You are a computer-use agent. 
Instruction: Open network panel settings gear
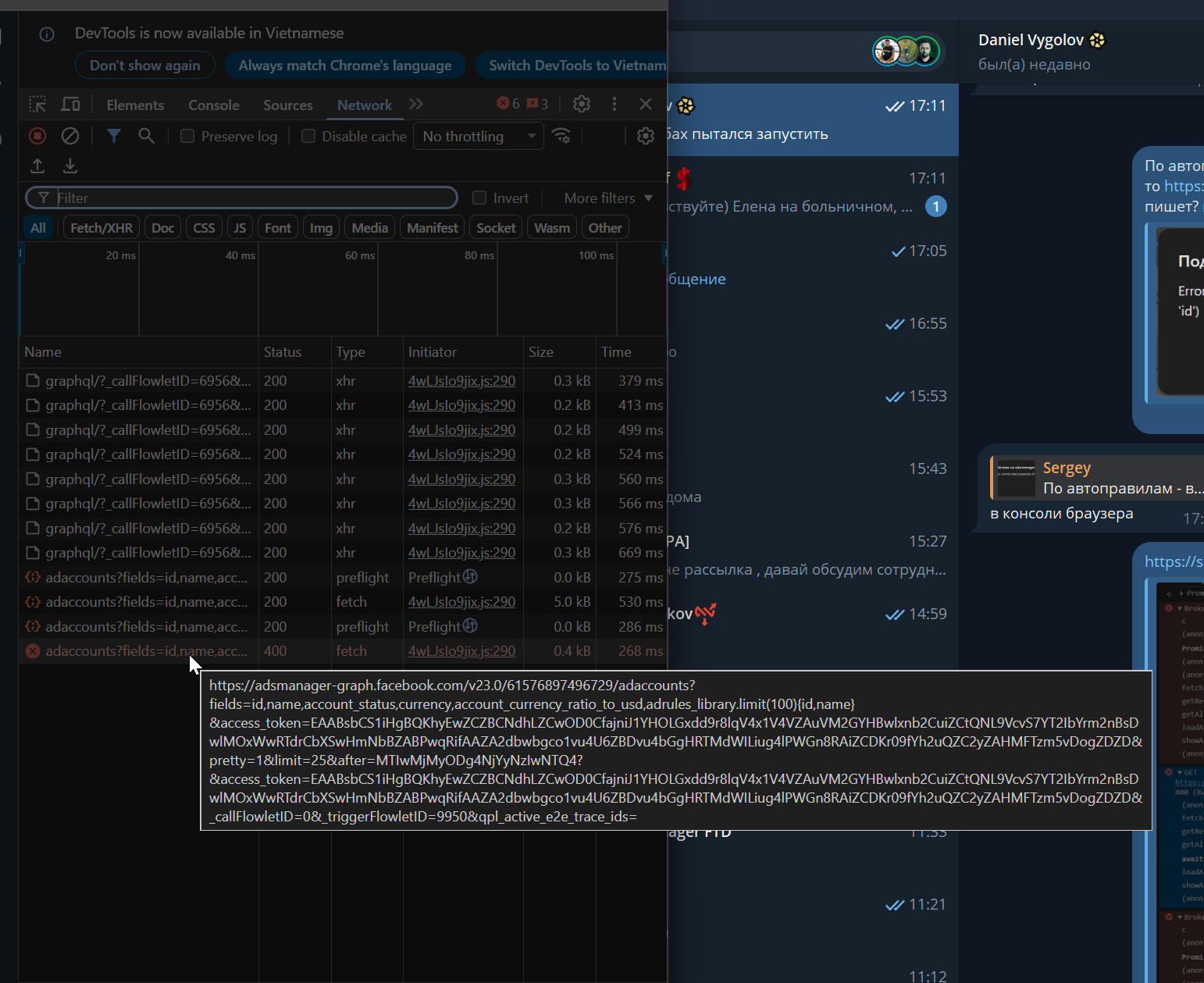[x=646, y=136]
